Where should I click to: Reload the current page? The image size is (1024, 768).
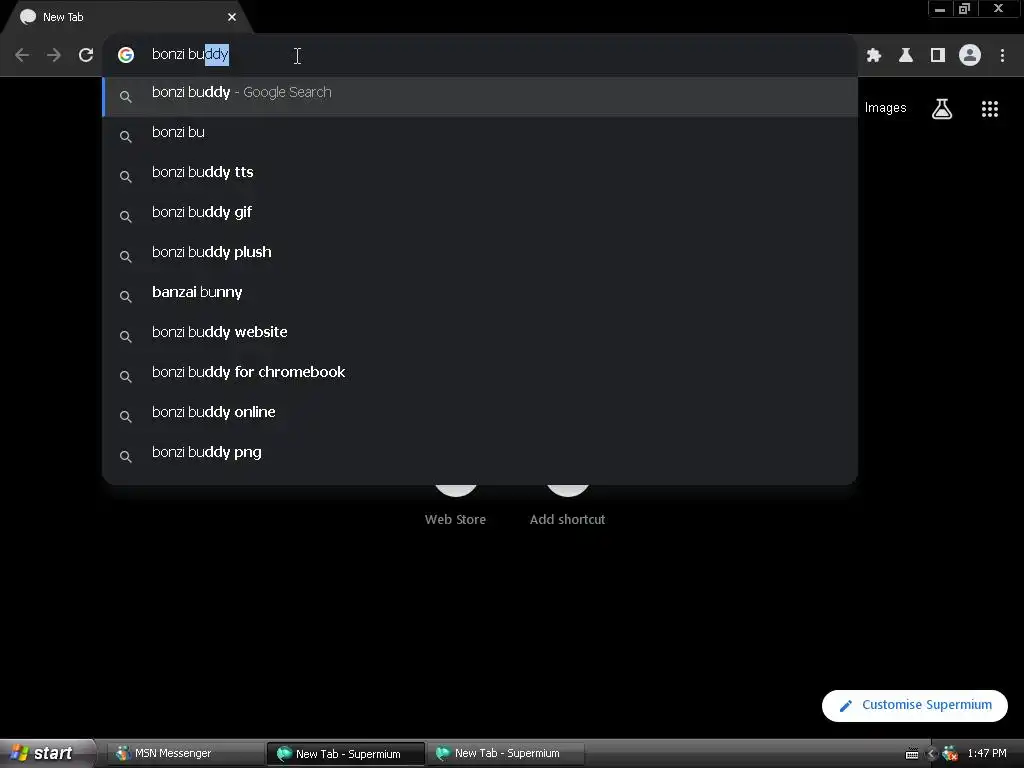point(86,55)
